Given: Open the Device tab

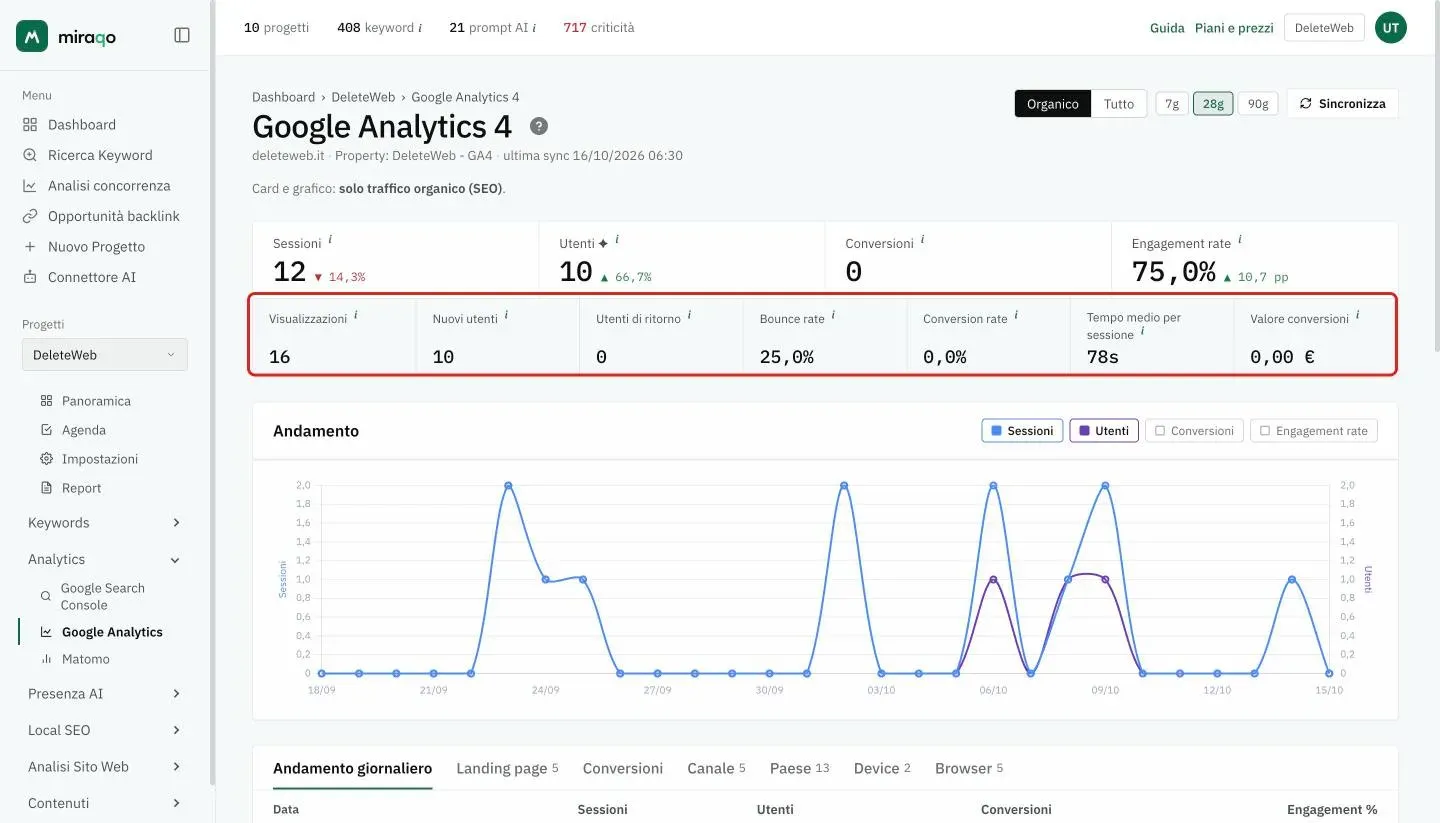Looking at the screenshot, I should pos(882,768).
